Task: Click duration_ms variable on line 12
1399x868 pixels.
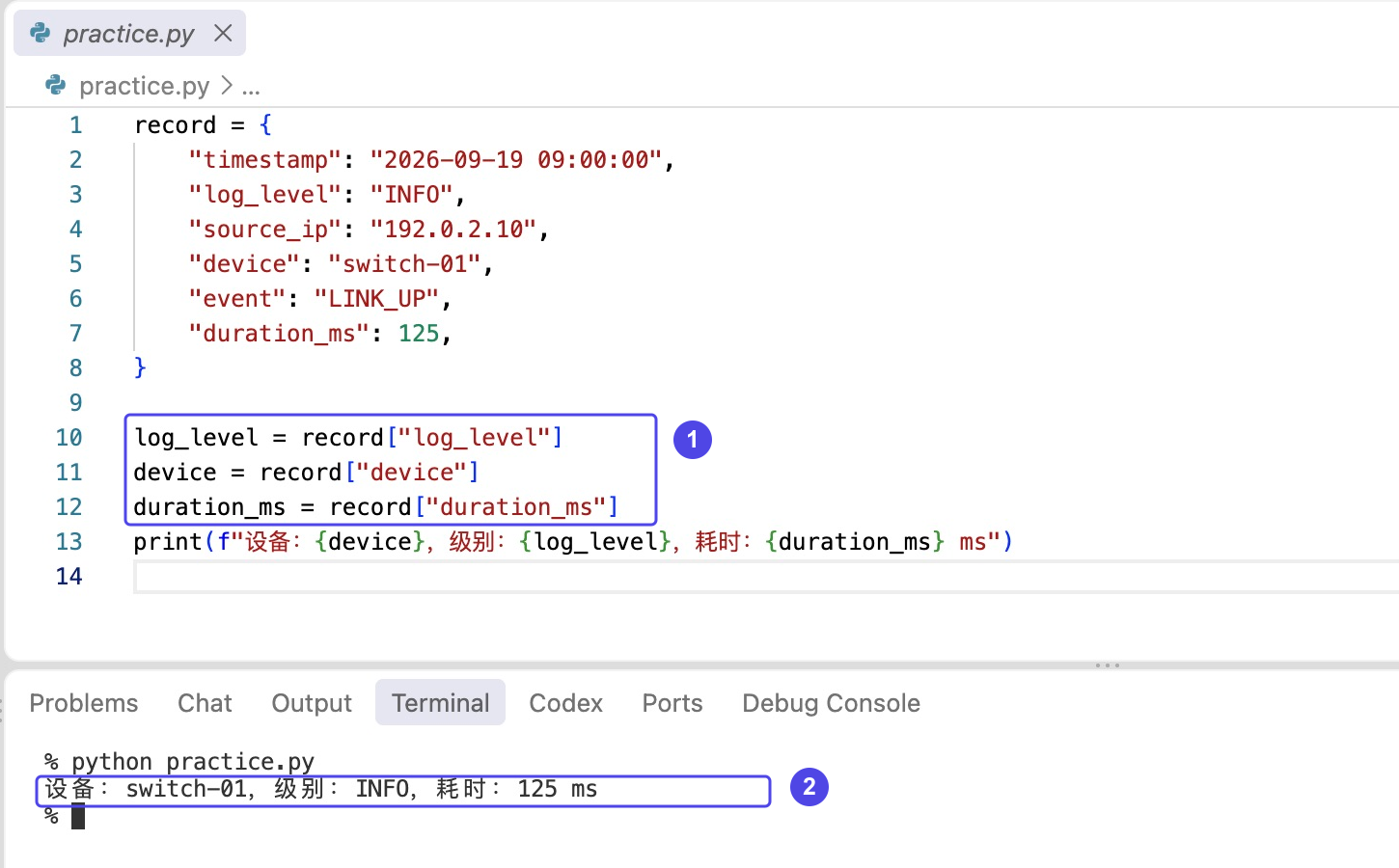Action: (x=209, y=507)
